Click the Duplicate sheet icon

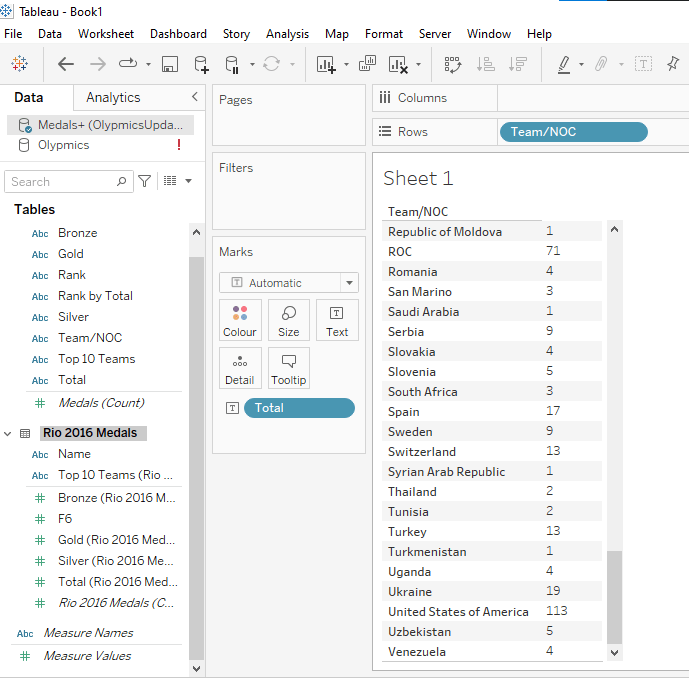click(367, 63)
